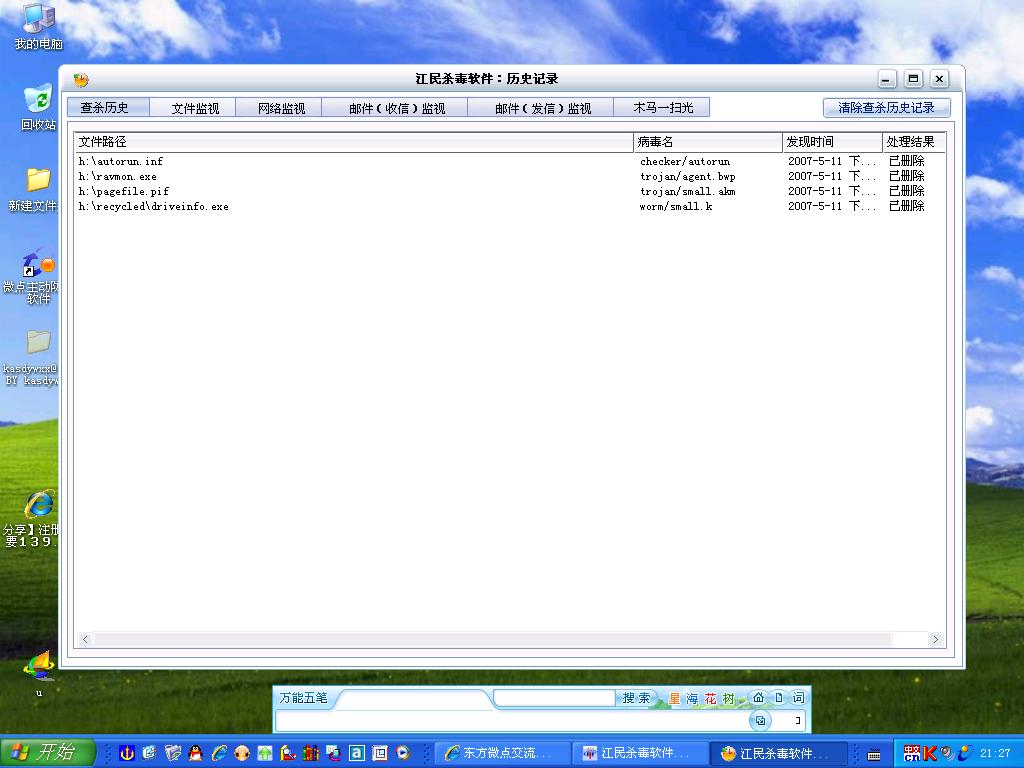The width and height of the screenshot is (1024, 768).
Task: Click the round icon on the IME candidate bar
Action: pyautogui.click(x=760, y=720)
